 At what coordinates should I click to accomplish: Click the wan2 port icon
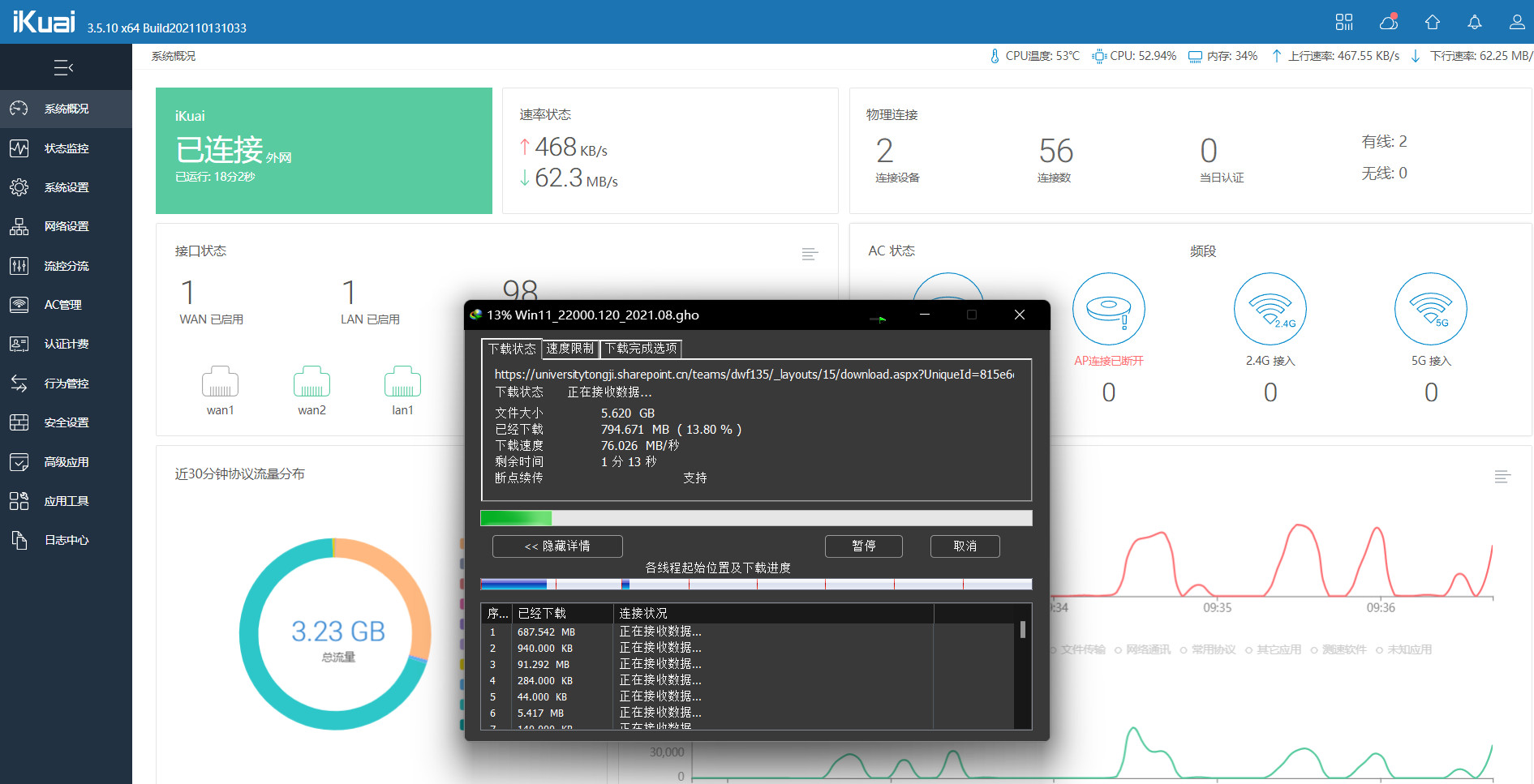pos(312,381)
